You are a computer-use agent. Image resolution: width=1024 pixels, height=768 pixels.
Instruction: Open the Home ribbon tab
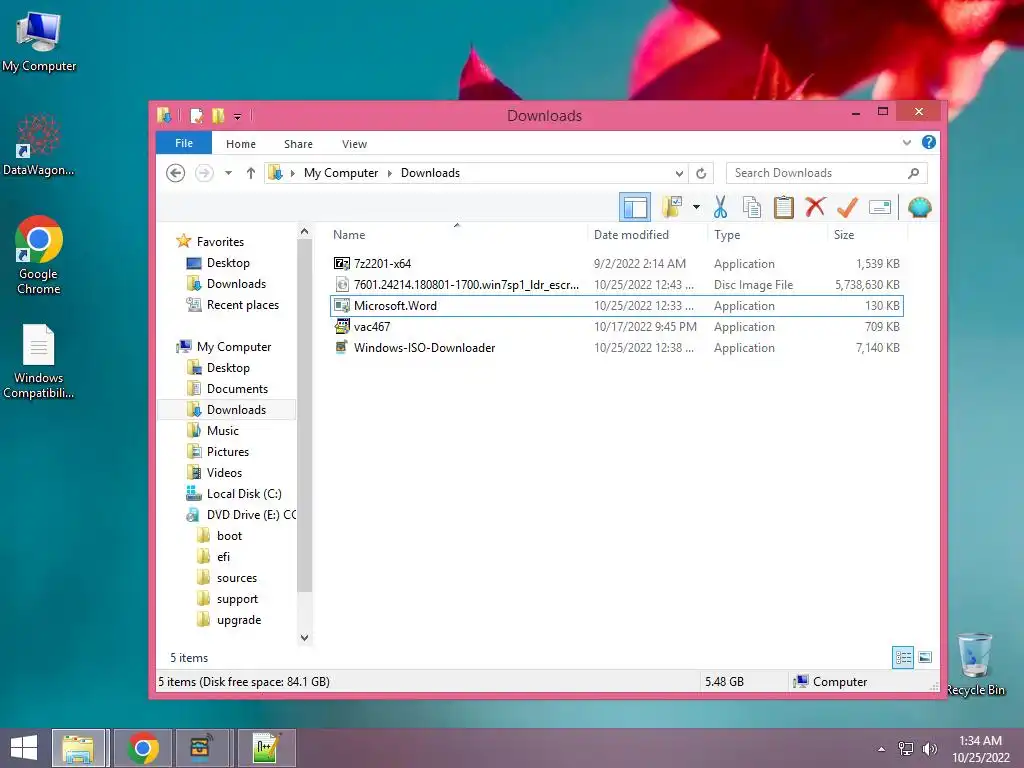(241, 144)
